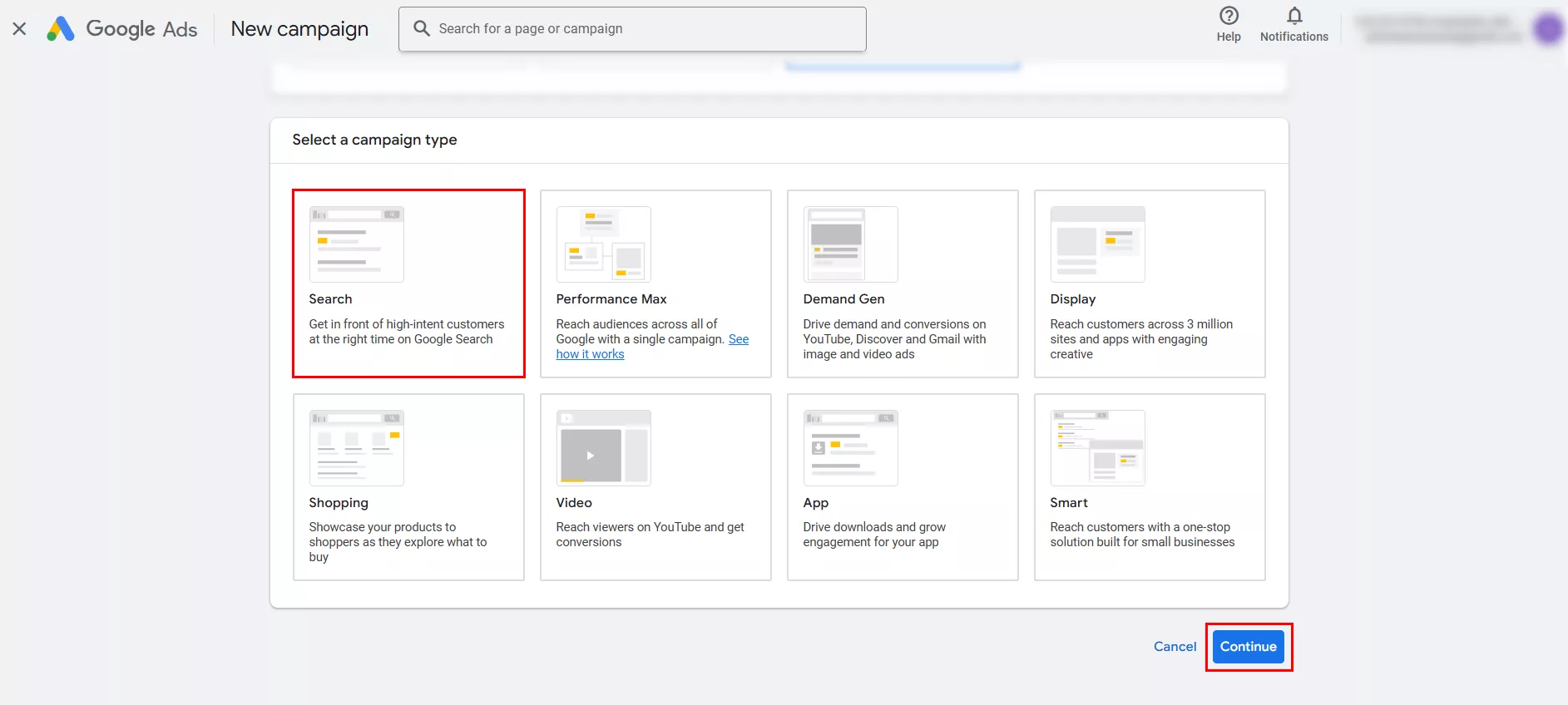Click the App campaign illustration
1568x705 pixels.
[850, 448]
